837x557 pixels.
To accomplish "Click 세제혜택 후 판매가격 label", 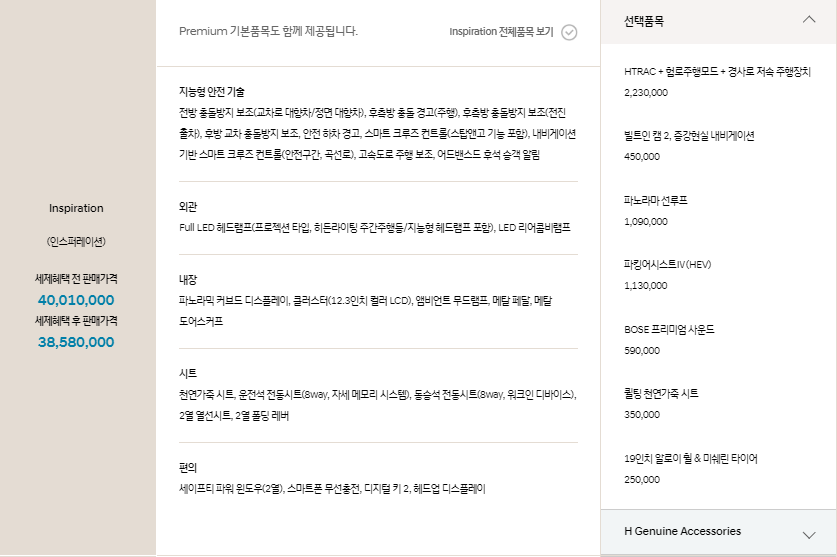I will (76, 321).
